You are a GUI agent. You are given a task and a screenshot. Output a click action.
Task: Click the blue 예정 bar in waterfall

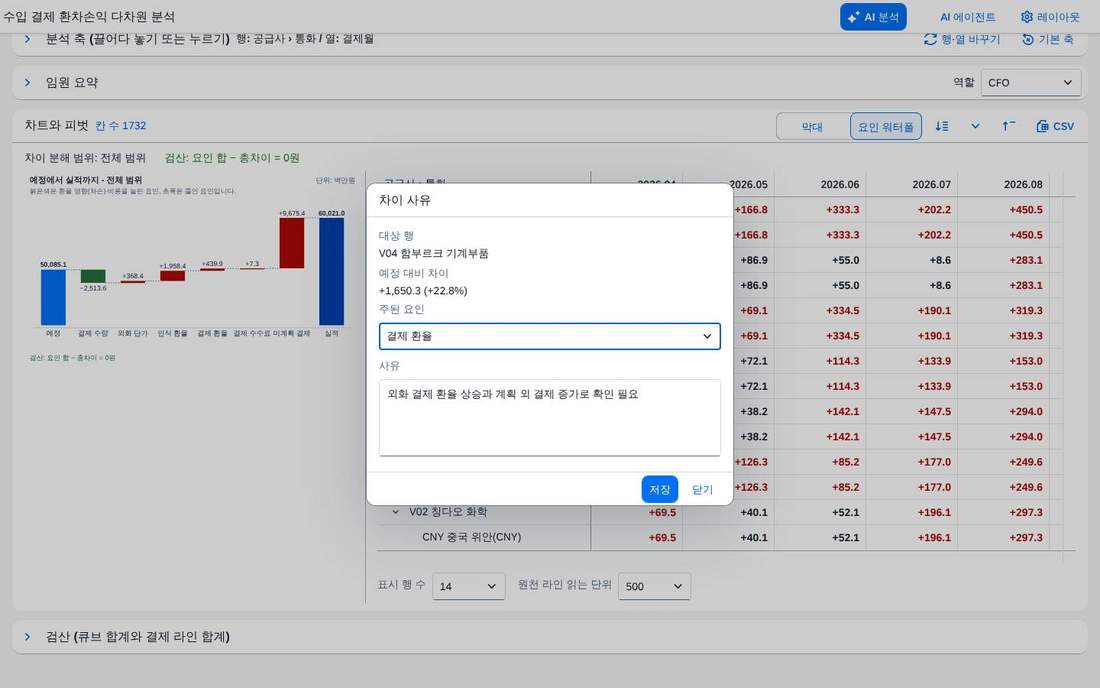coord(53,297)
